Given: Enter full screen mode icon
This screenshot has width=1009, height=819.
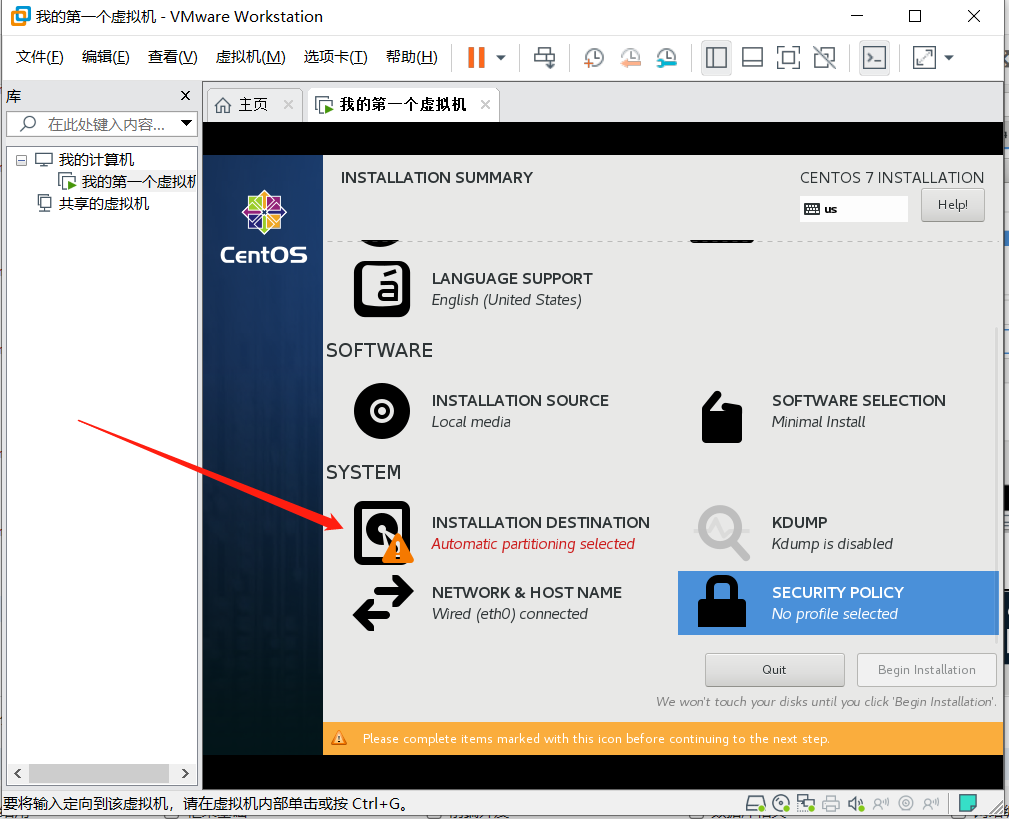Looking at the screenshot, I should pos(788,57).
